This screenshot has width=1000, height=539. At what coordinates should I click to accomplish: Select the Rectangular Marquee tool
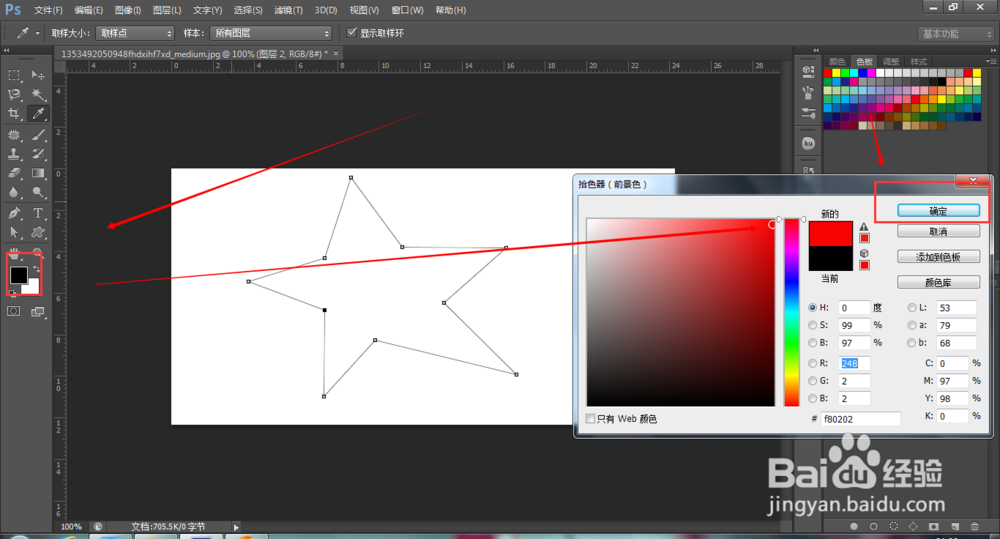coord(13,75)
